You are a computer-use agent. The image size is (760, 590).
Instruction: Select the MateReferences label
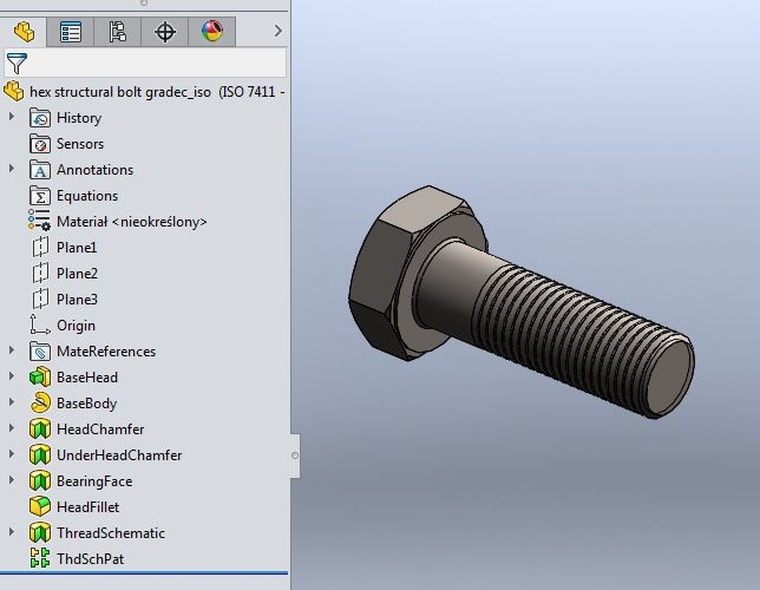point(106,351)
